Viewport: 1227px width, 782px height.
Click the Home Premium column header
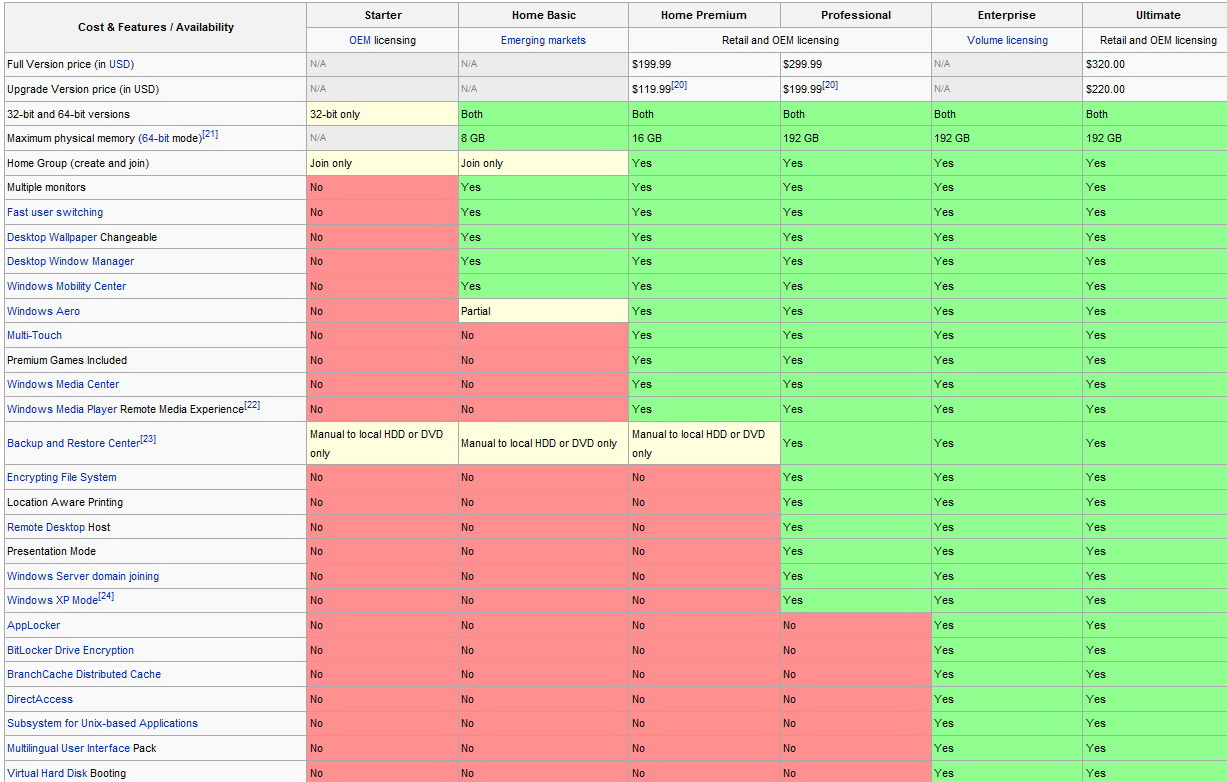point(703,15)
